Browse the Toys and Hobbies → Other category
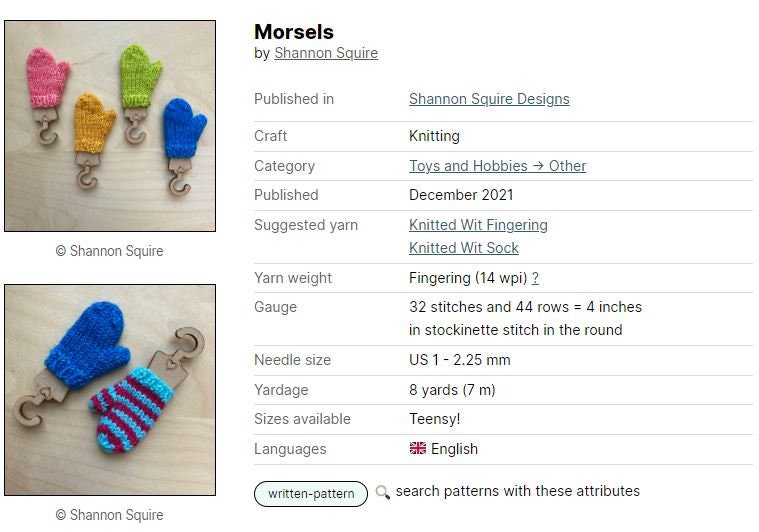The height and width of the screenshot is (532, 759). coord(497,166)
